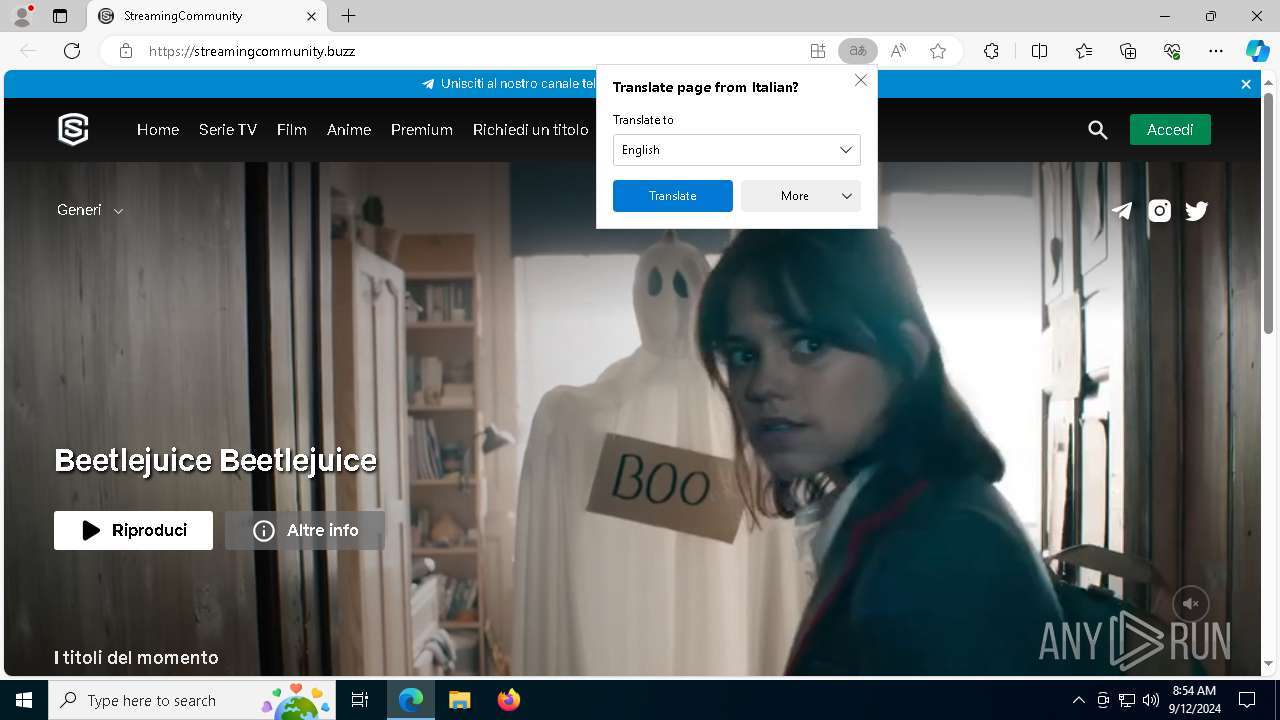Close the blue Telegram banner
This screenshot has width=1280, height=720.
point(1246,84)
